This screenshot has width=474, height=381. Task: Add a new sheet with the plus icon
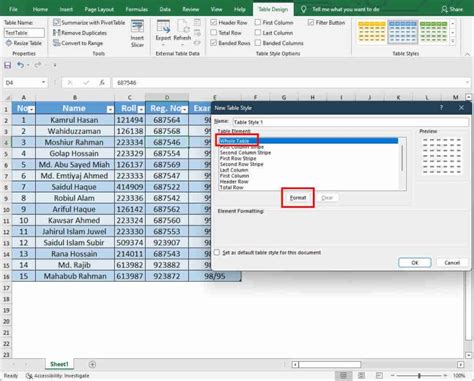click(93, 364)
